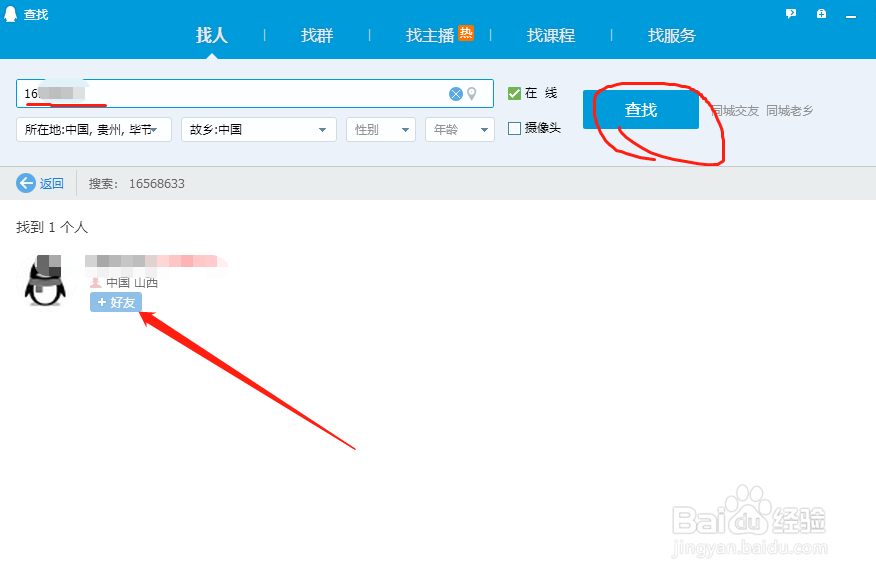Open the 性别 gender dropdown
Viewport: 876px width, 578px height.
(380, 128)
